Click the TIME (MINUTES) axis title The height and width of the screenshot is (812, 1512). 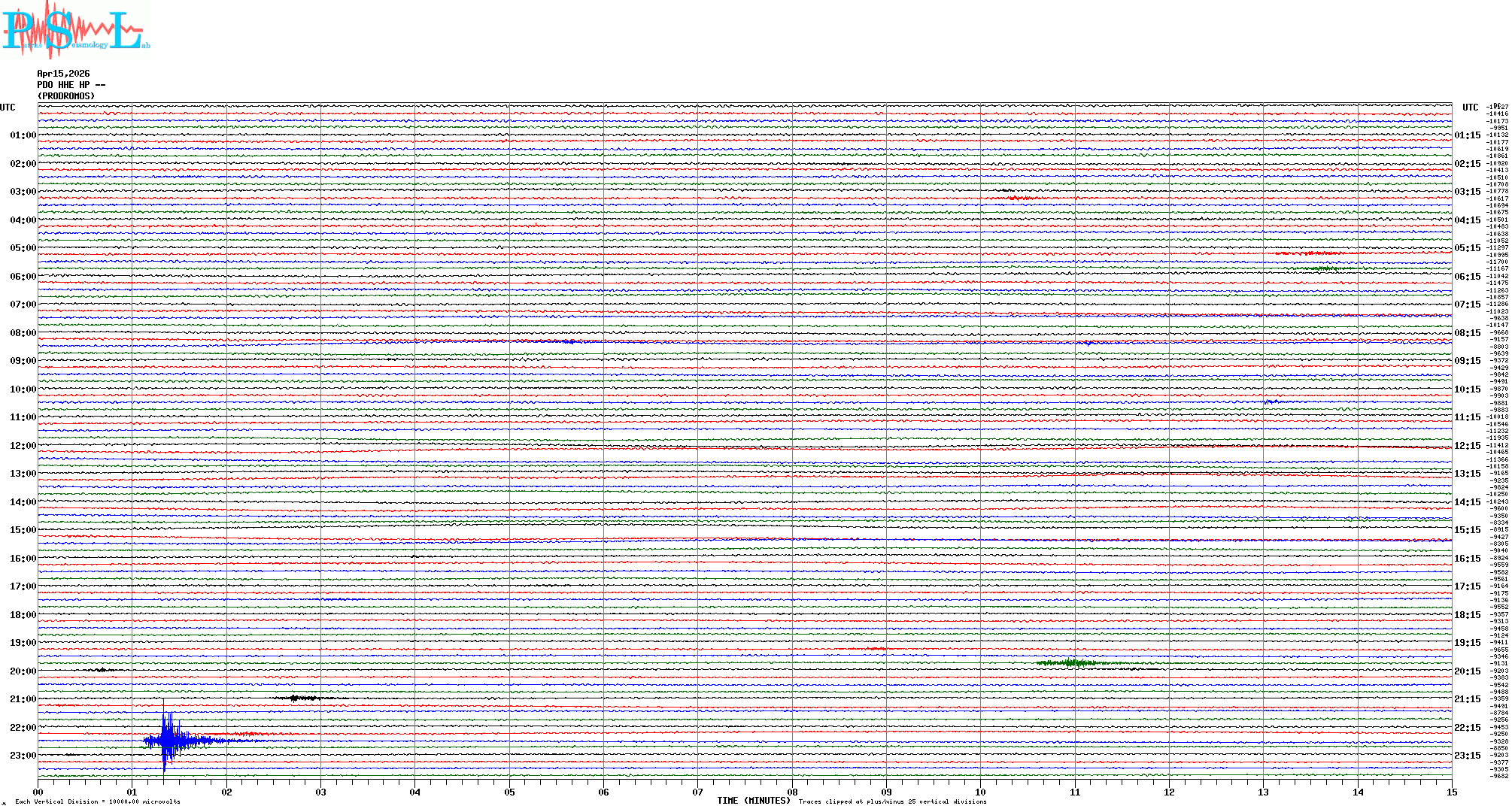(753, 801)
